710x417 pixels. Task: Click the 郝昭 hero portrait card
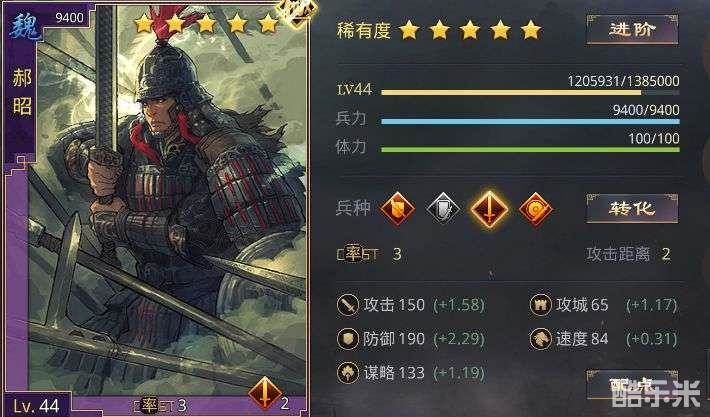tap(156, 208)
